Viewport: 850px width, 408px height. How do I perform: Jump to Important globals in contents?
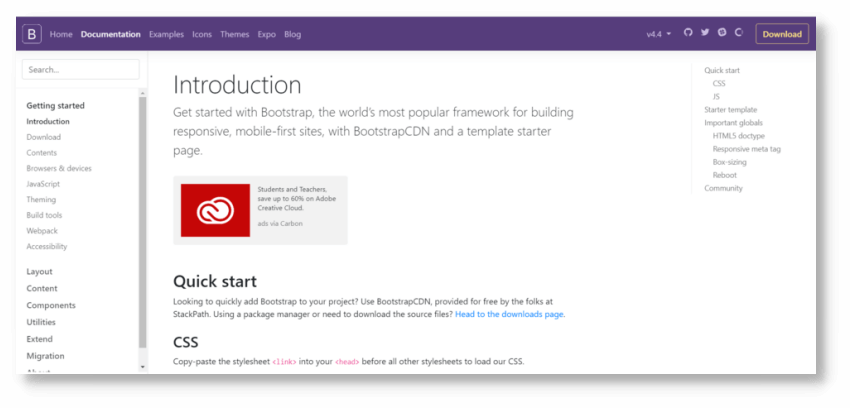(x=733, y=122)
